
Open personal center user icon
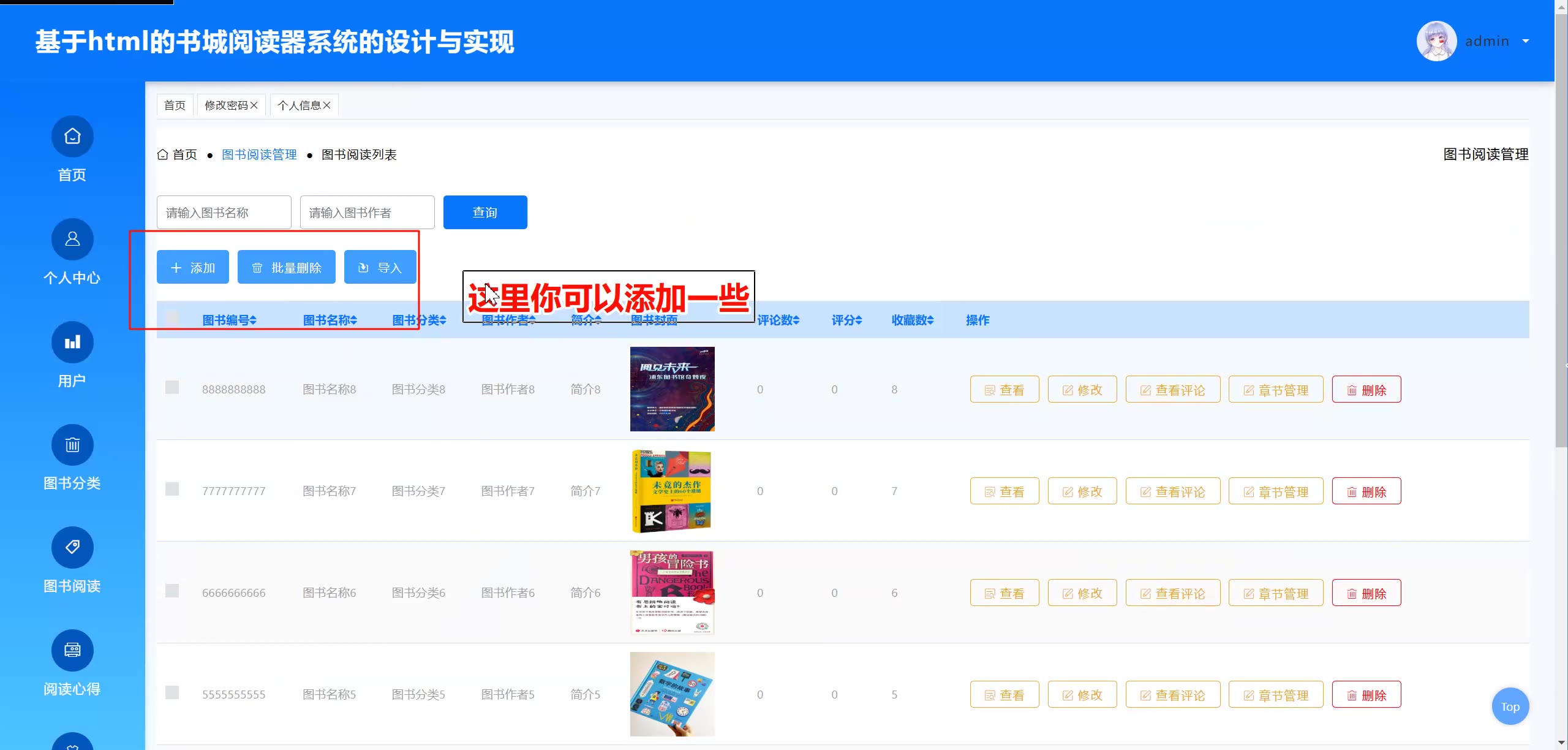[72, 239]
